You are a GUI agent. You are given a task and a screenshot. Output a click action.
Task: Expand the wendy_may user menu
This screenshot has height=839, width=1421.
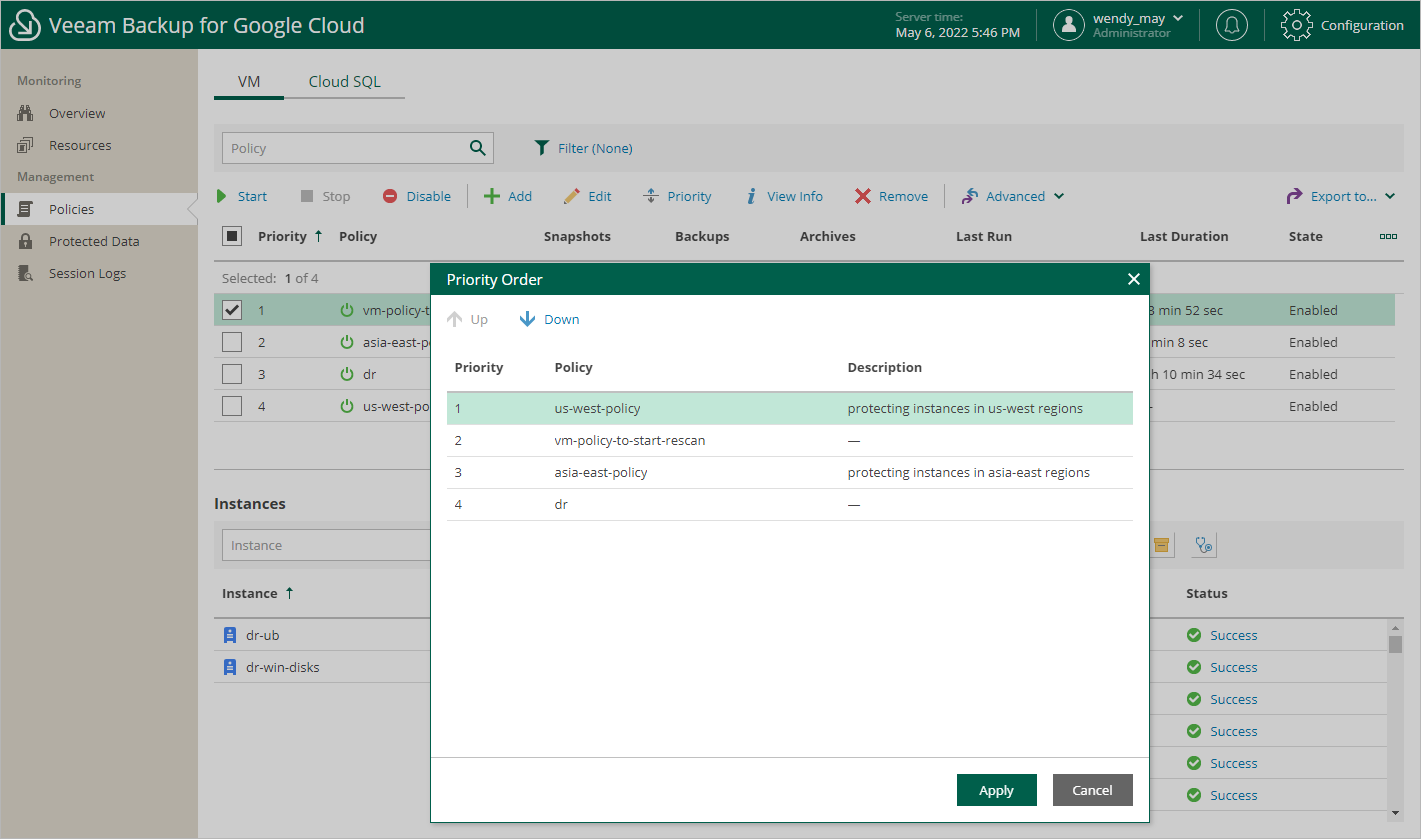[1177, 18]
